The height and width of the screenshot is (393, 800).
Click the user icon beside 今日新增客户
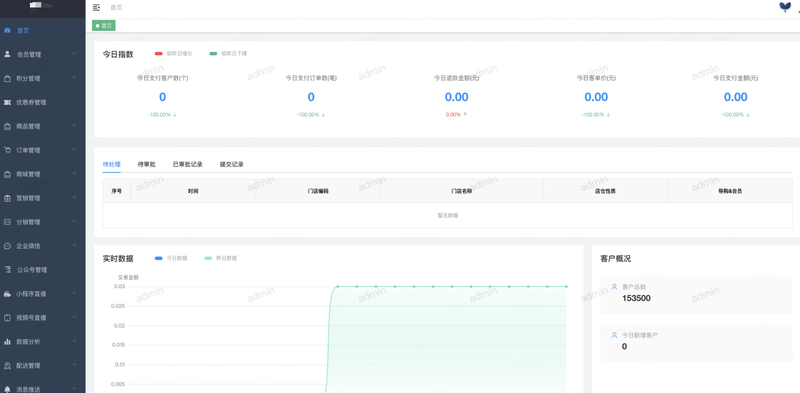(614, 335)
